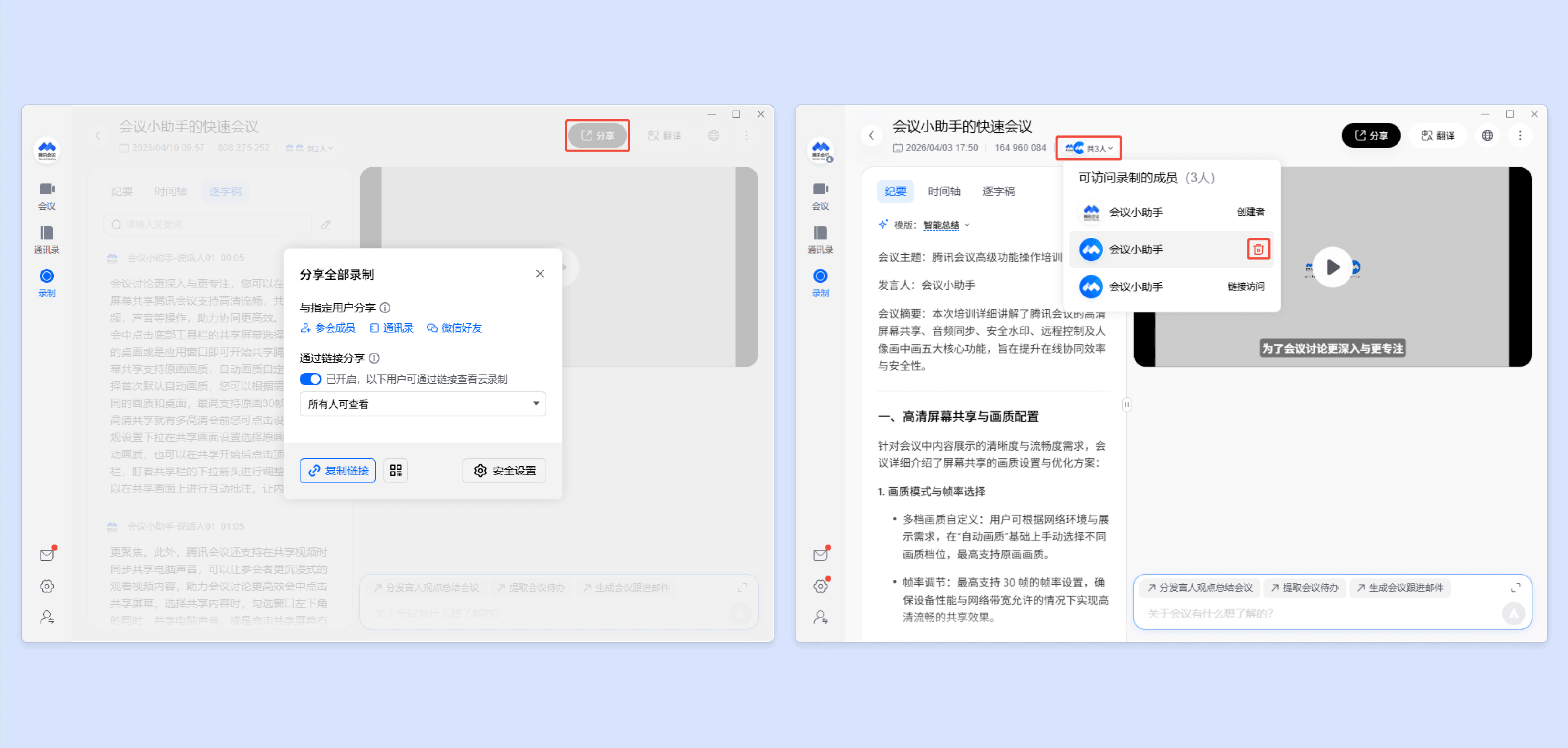Switch to the 时间轴 tab in right window
This screenshot has width=1568, height=748.
[x=944, y=191]
